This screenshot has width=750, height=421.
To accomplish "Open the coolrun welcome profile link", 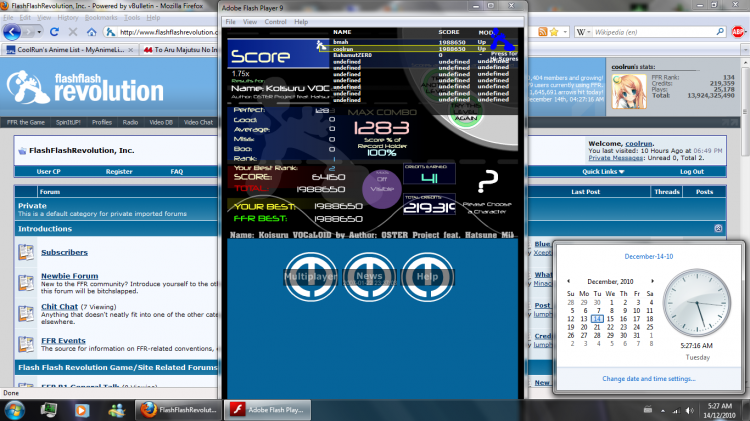I will click(x=639, y=144).
